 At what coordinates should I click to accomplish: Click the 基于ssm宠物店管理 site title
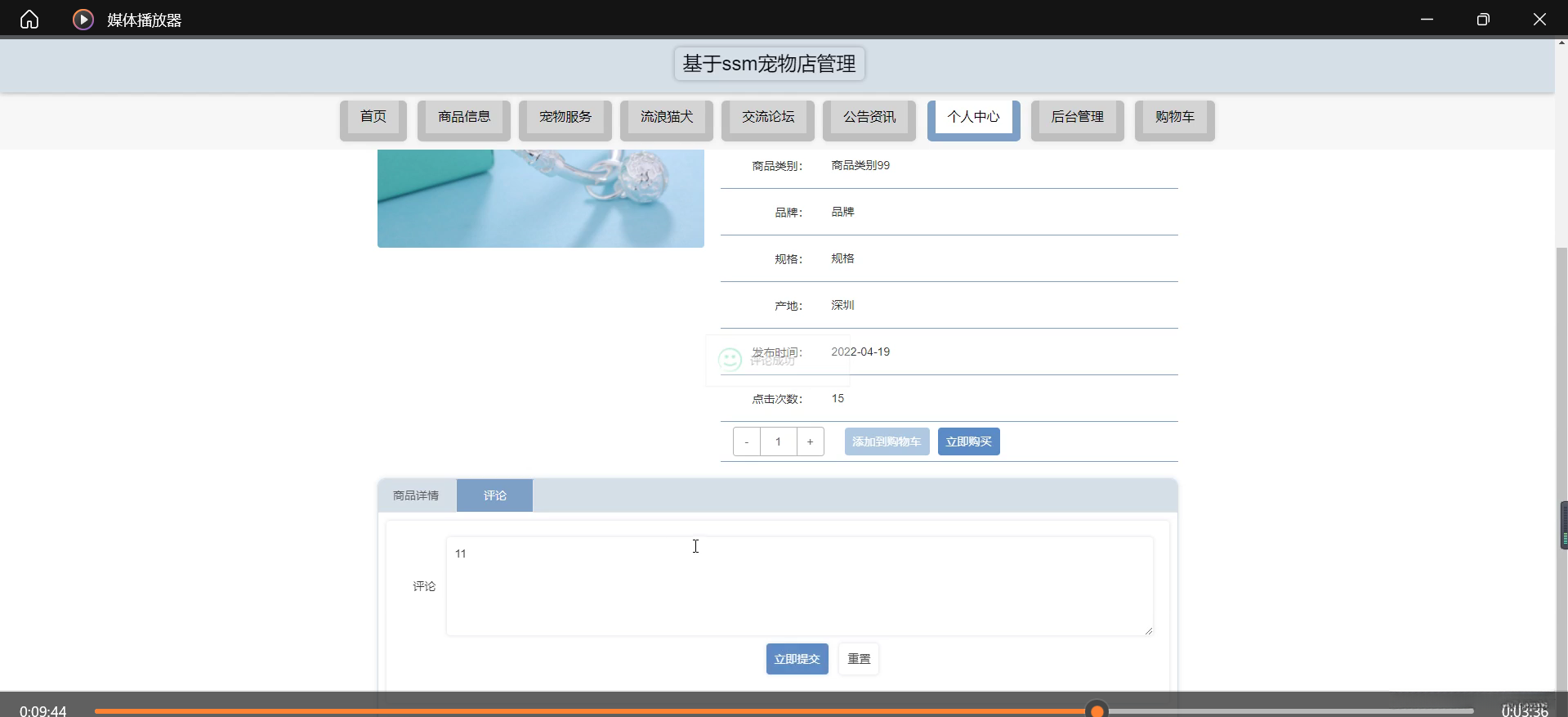tap(770, 64)
